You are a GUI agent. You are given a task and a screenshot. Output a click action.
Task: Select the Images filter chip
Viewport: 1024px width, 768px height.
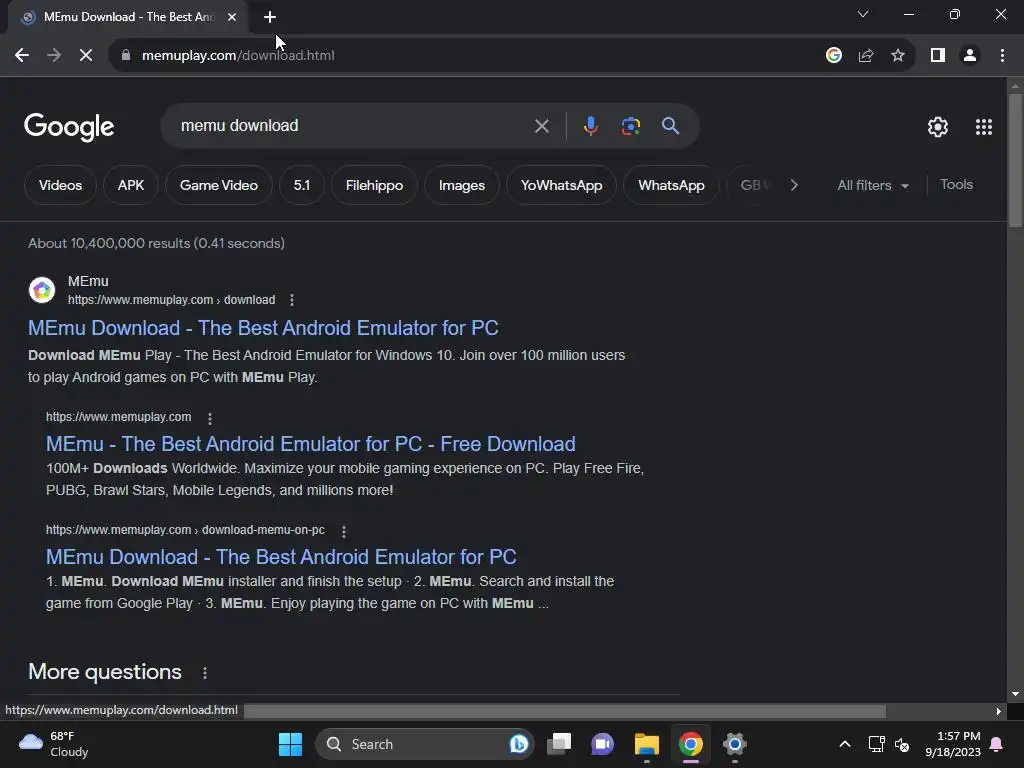462,185
